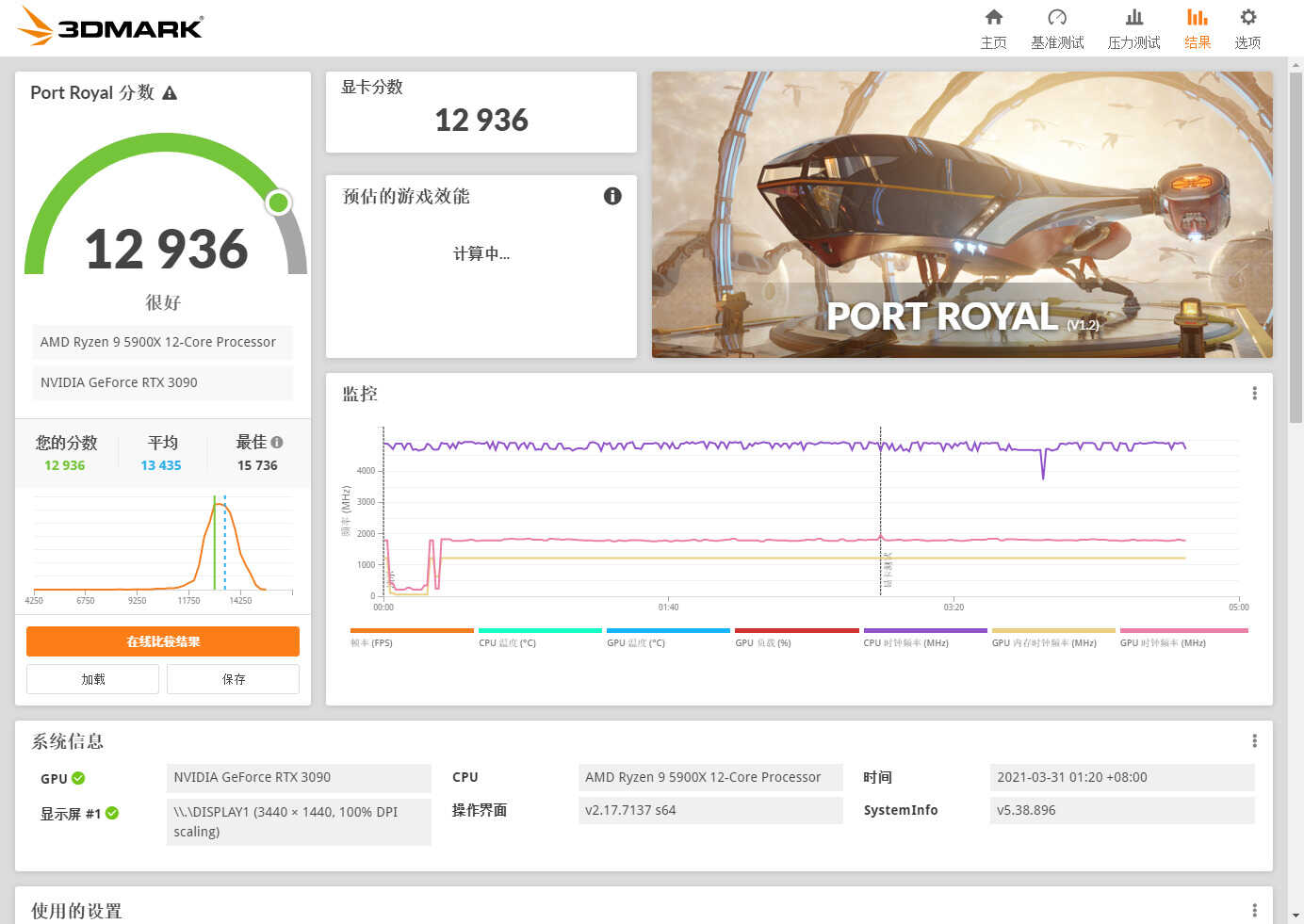Go to the 主页 home icon
The image size is (1304, 924).
993,17
